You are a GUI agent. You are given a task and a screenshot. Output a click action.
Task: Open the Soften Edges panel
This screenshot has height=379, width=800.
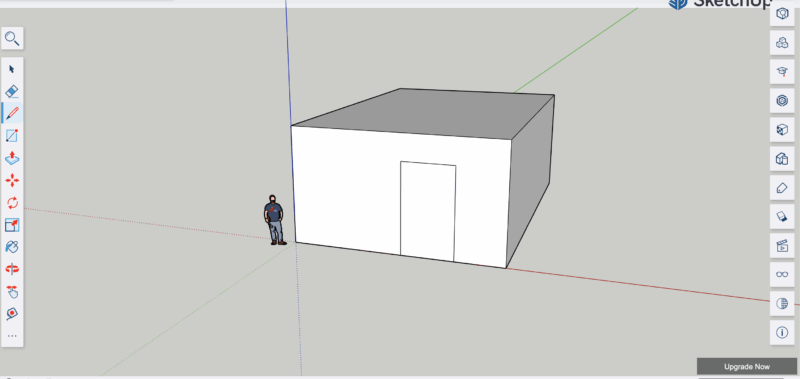782,304
